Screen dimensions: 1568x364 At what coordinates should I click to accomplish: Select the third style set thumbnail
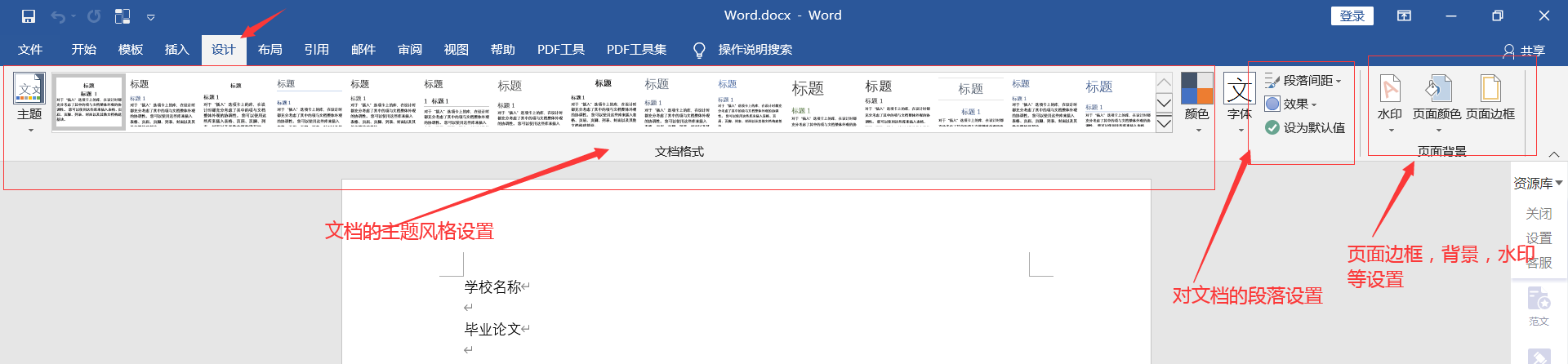[235, 103]
